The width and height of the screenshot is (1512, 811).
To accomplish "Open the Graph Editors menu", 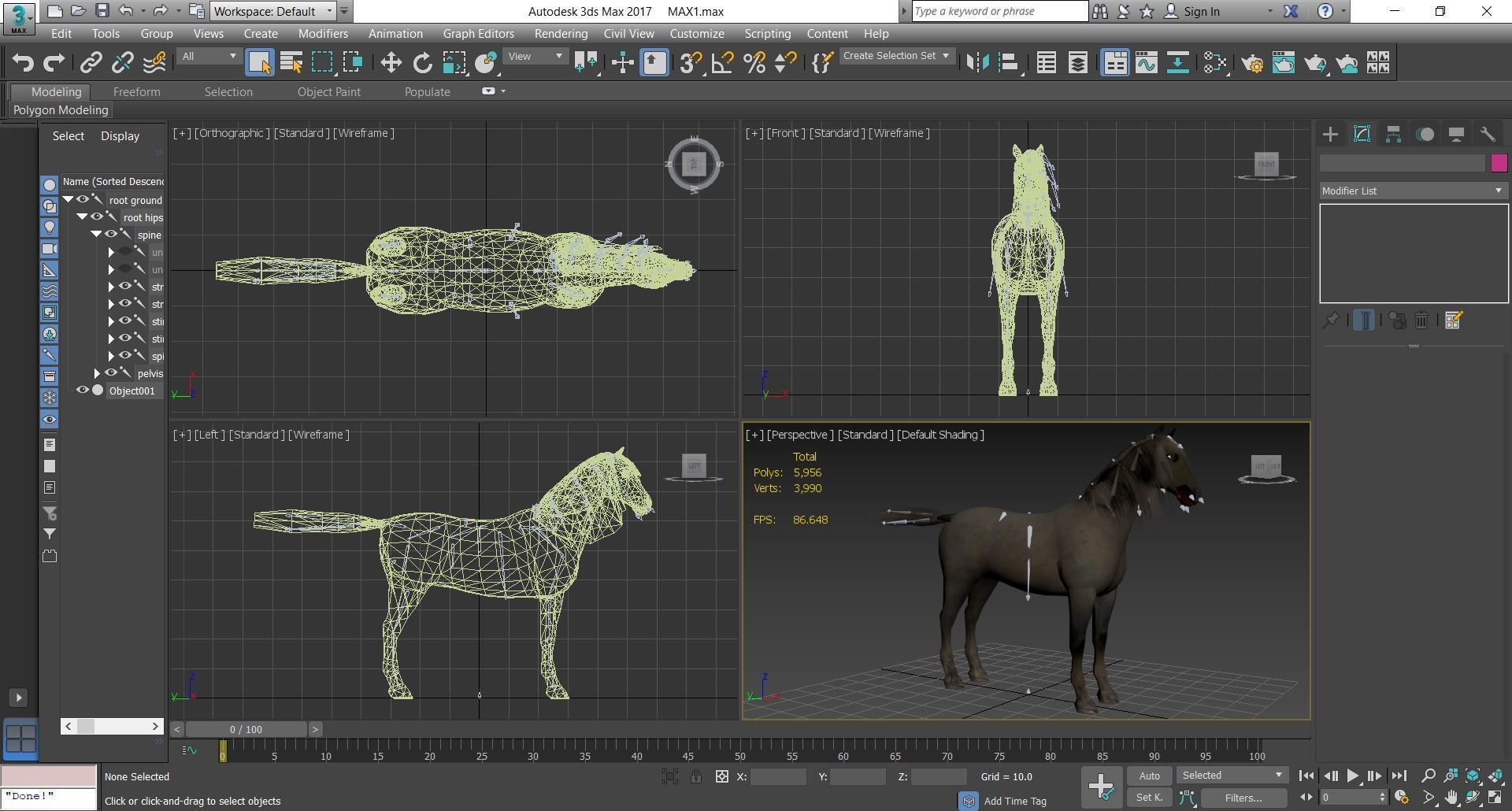I will tap(478, 34).
